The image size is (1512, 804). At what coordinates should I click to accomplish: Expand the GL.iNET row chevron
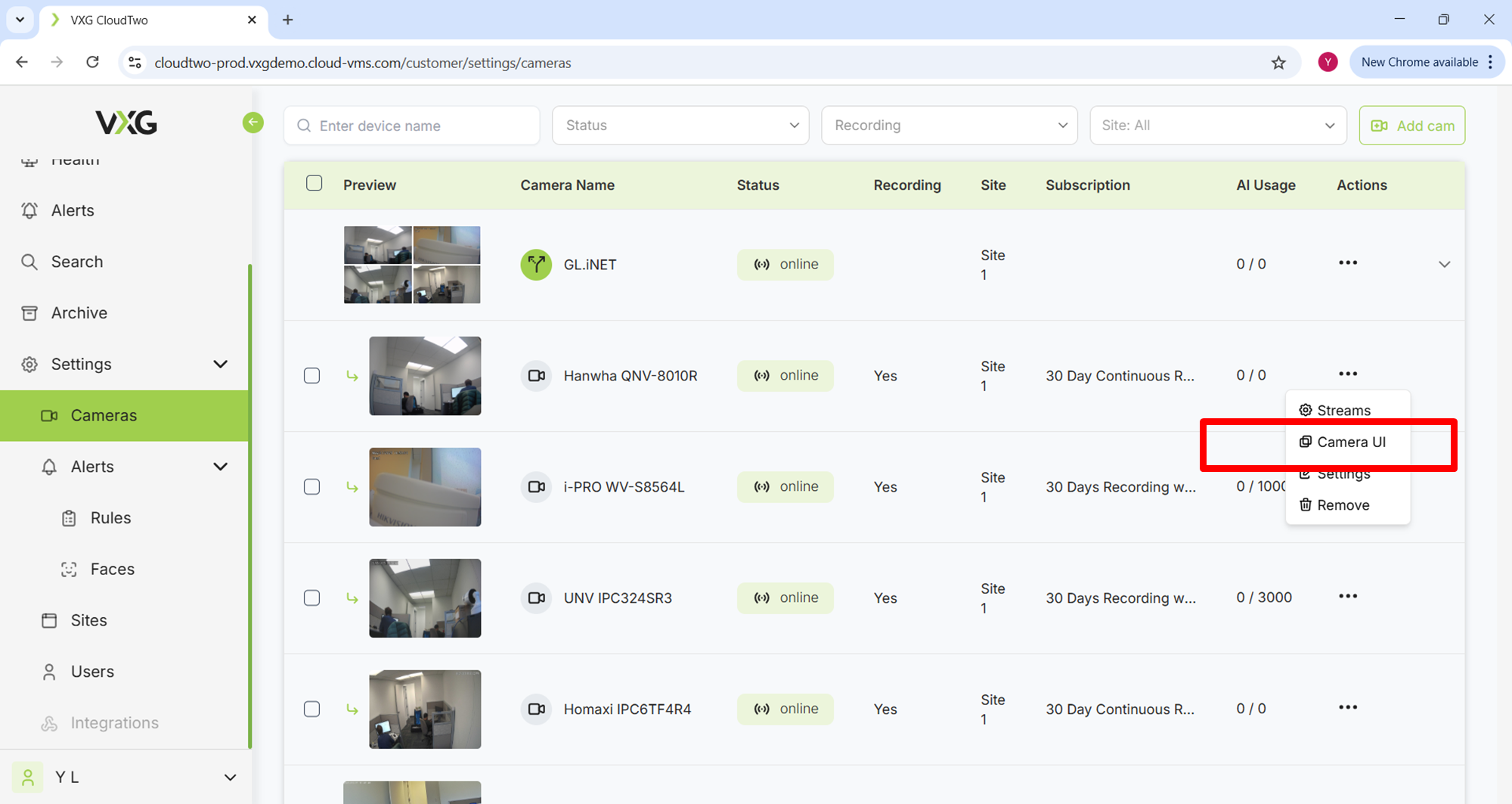[1444, 265]
